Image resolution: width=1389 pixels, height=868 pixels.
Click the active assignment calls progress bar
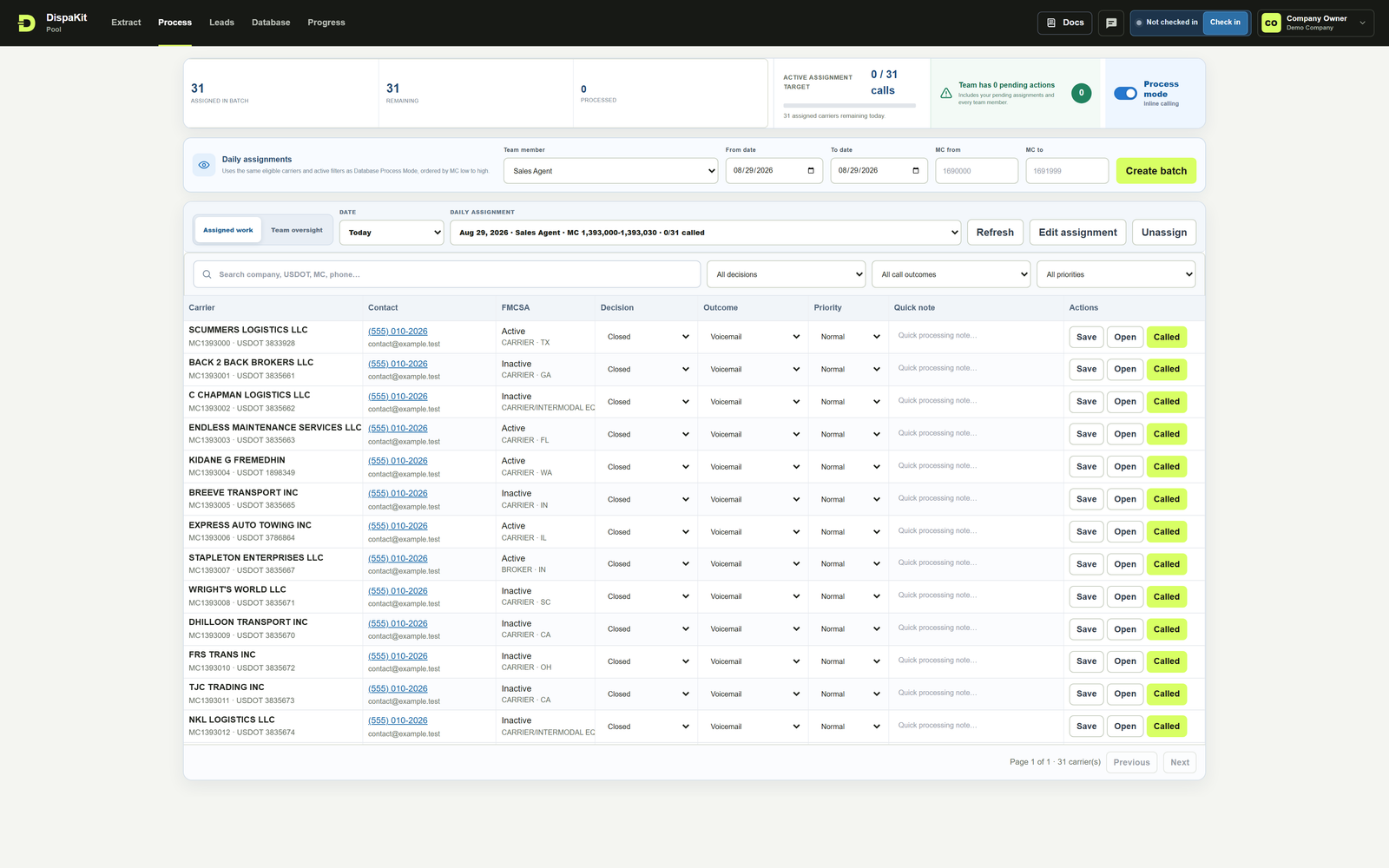pyautogui.click(x=849, y=106)
